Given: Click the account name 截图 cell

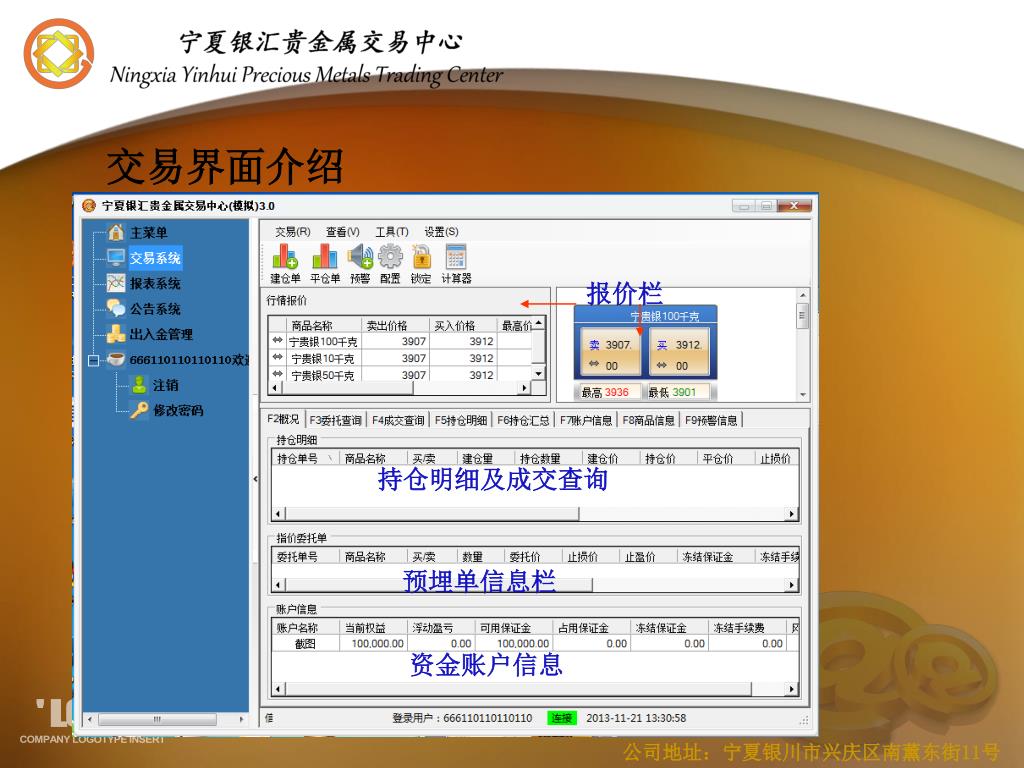Looking at the screenshot, I should tap(305, 644).
